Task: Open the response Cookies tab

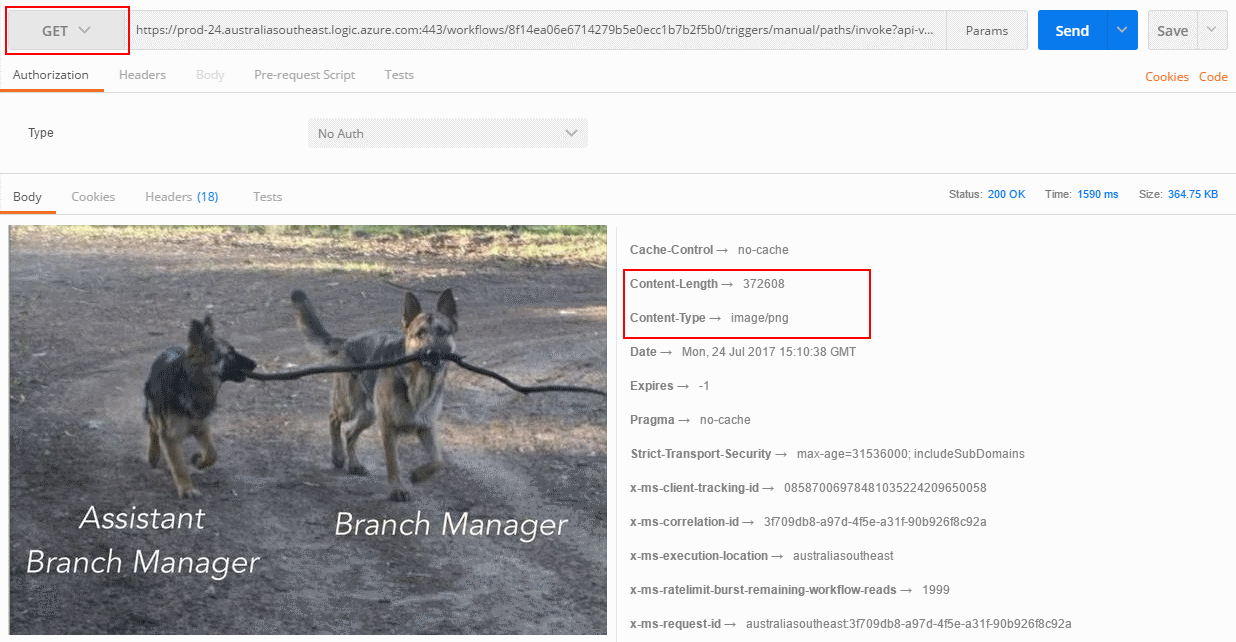Action: 93,197
